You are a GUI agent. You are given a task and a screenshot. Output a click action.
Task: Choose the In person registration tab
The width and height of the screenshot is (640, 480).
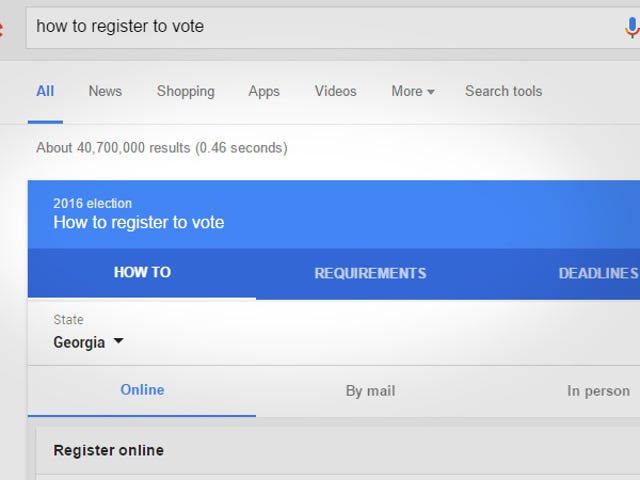(x=598, y=391)
